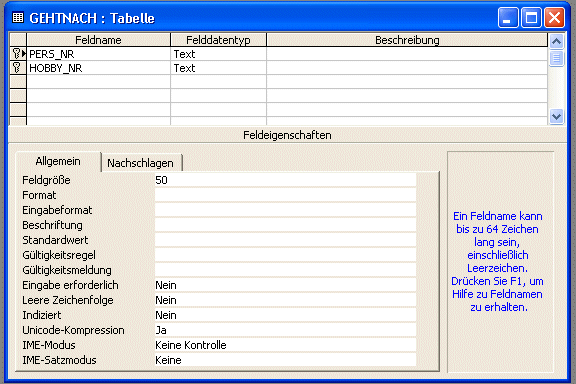This screenshot has height=384, width=576.
Task: Click the Felddatentyp column header
Action: [x=218, y=40]
